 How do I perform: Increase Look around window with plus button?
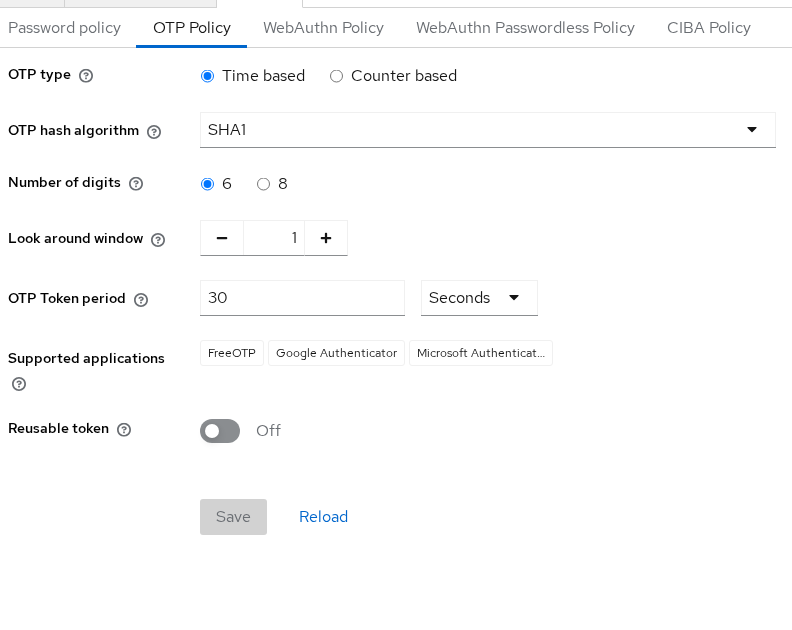coord(326,238)
